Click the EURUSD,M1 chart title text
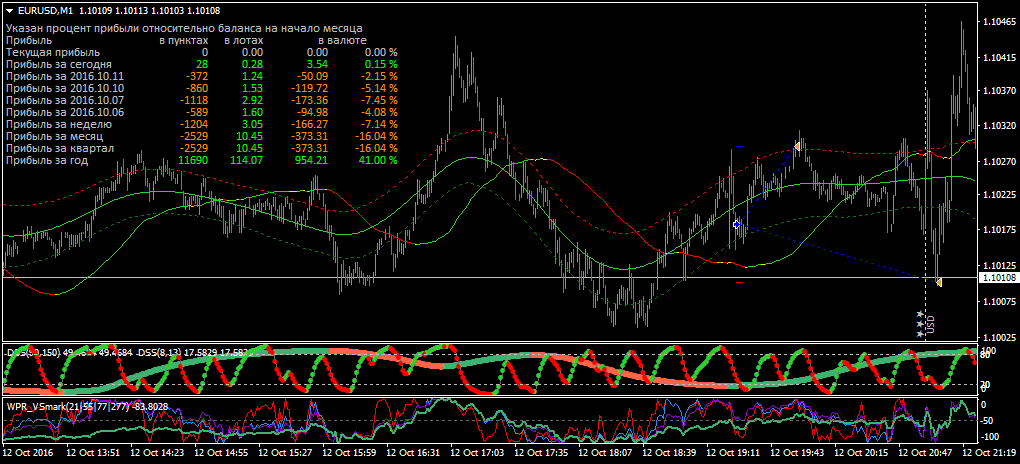The width and height of the screenshot is (1020, 464). pos(46,10)
